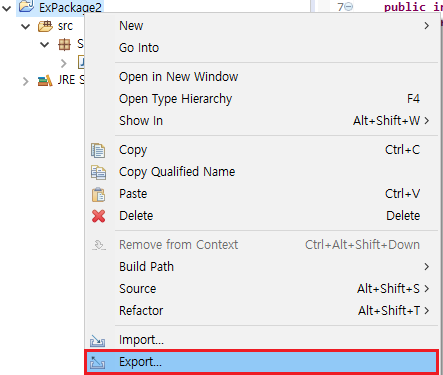The height and width of the screenshot is (375, 443).
Task: Choose New from the context menu
Action: (262, 26)
